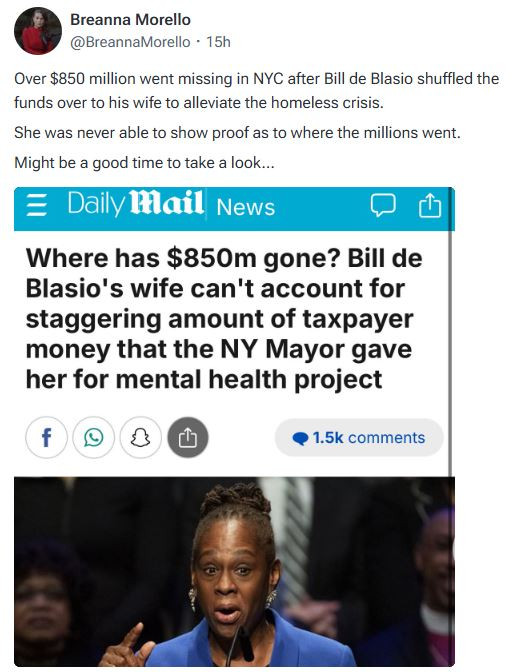This screenshot has height=672, width=512.
Task: Click the Breanna Morello display name
Action: pyautogui.click(x=130, y=20)
